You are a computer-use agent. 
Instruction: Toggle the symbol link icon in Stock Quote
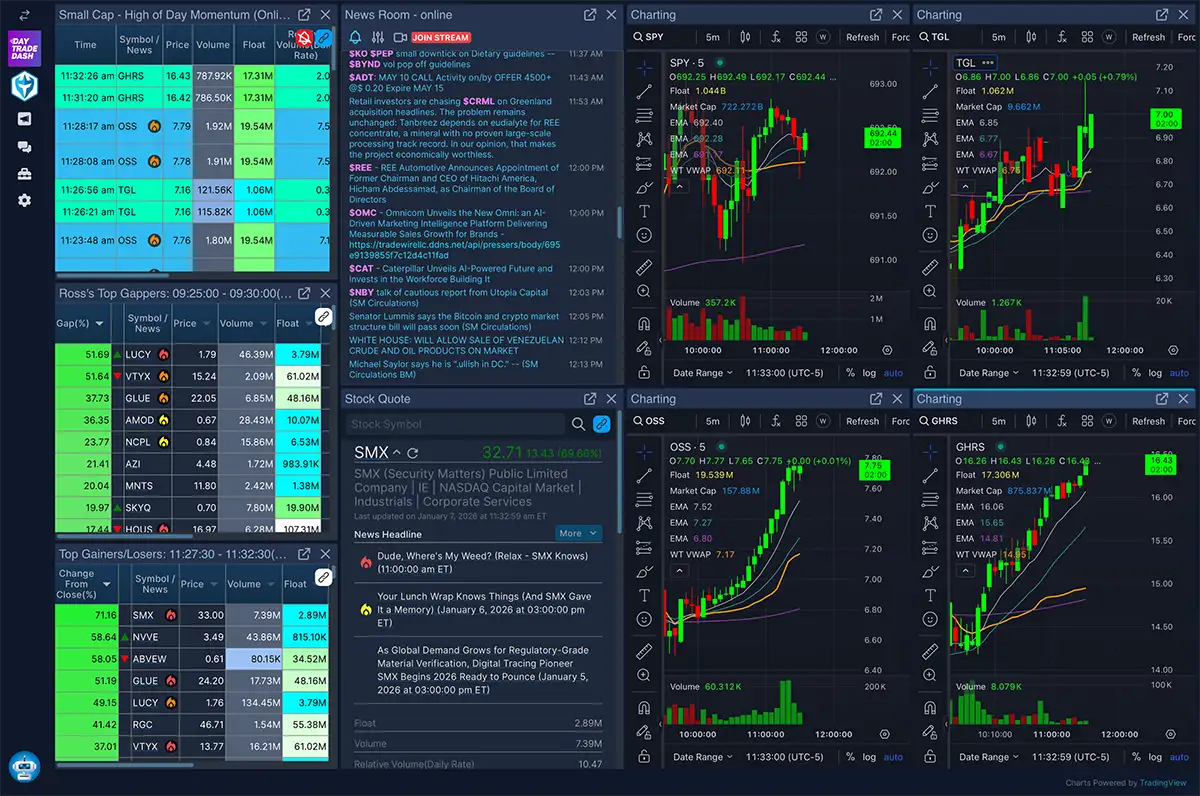tap(602, 424)
